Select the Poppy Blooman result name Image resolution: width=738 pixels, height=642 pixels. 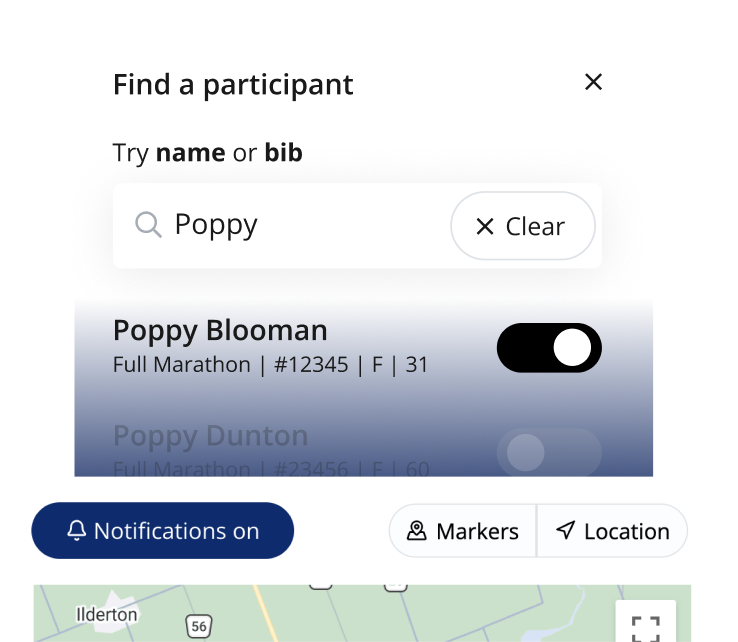pos(220,331)
